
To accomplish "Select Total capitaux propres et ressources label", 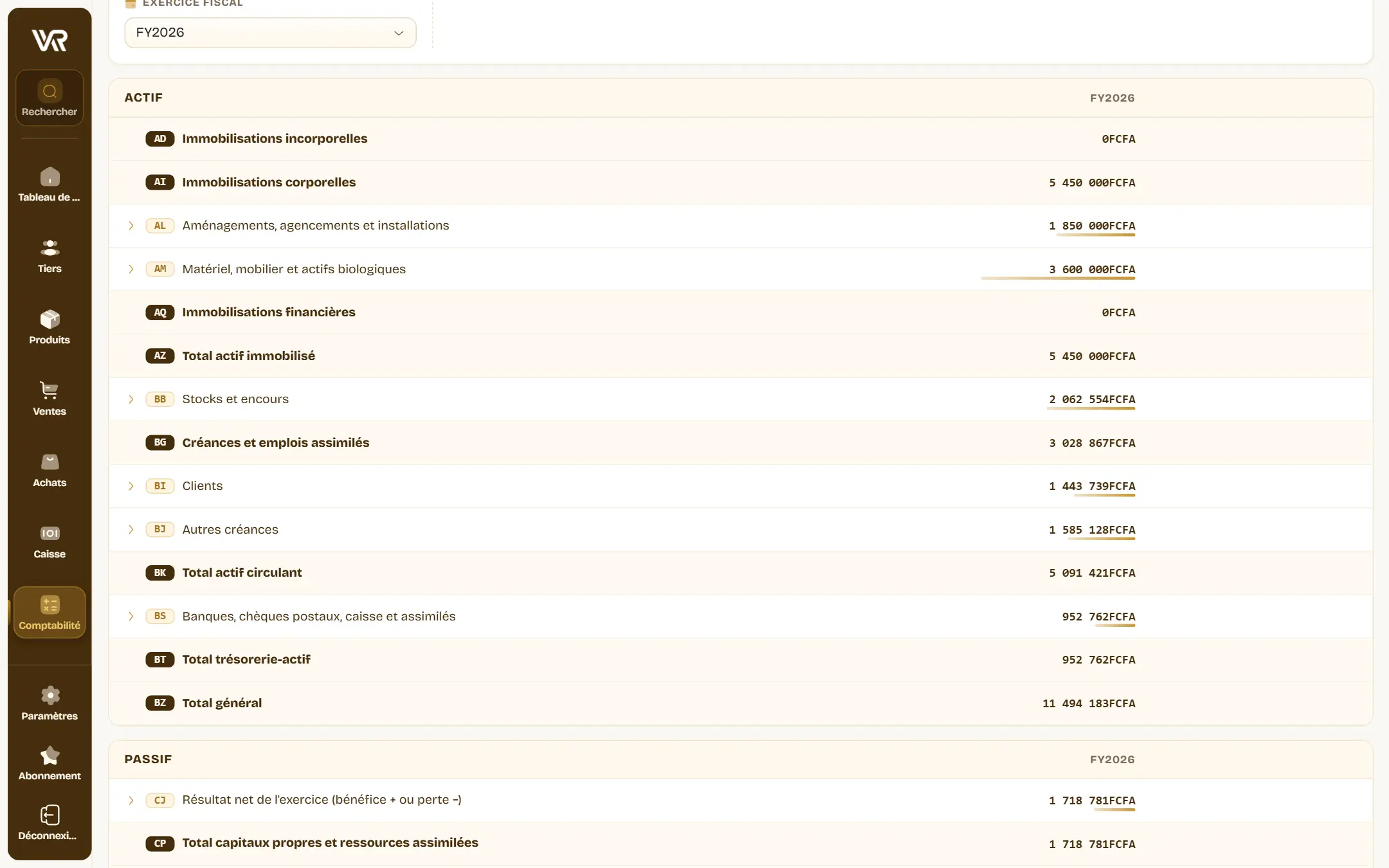I will (330, 843).
